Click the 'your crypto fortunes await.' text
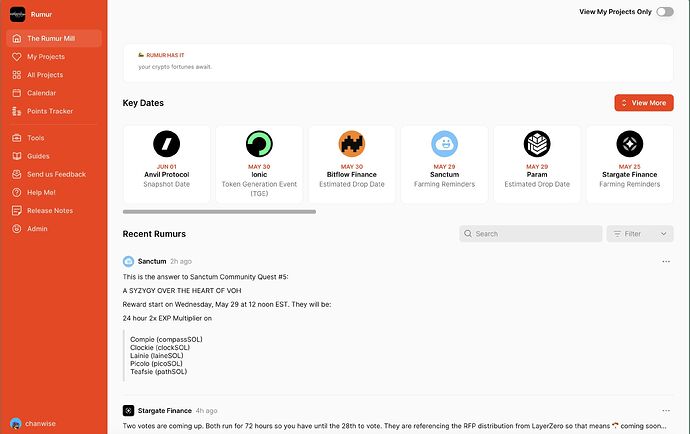Screen dimensions: 690x434 [175, 67]
